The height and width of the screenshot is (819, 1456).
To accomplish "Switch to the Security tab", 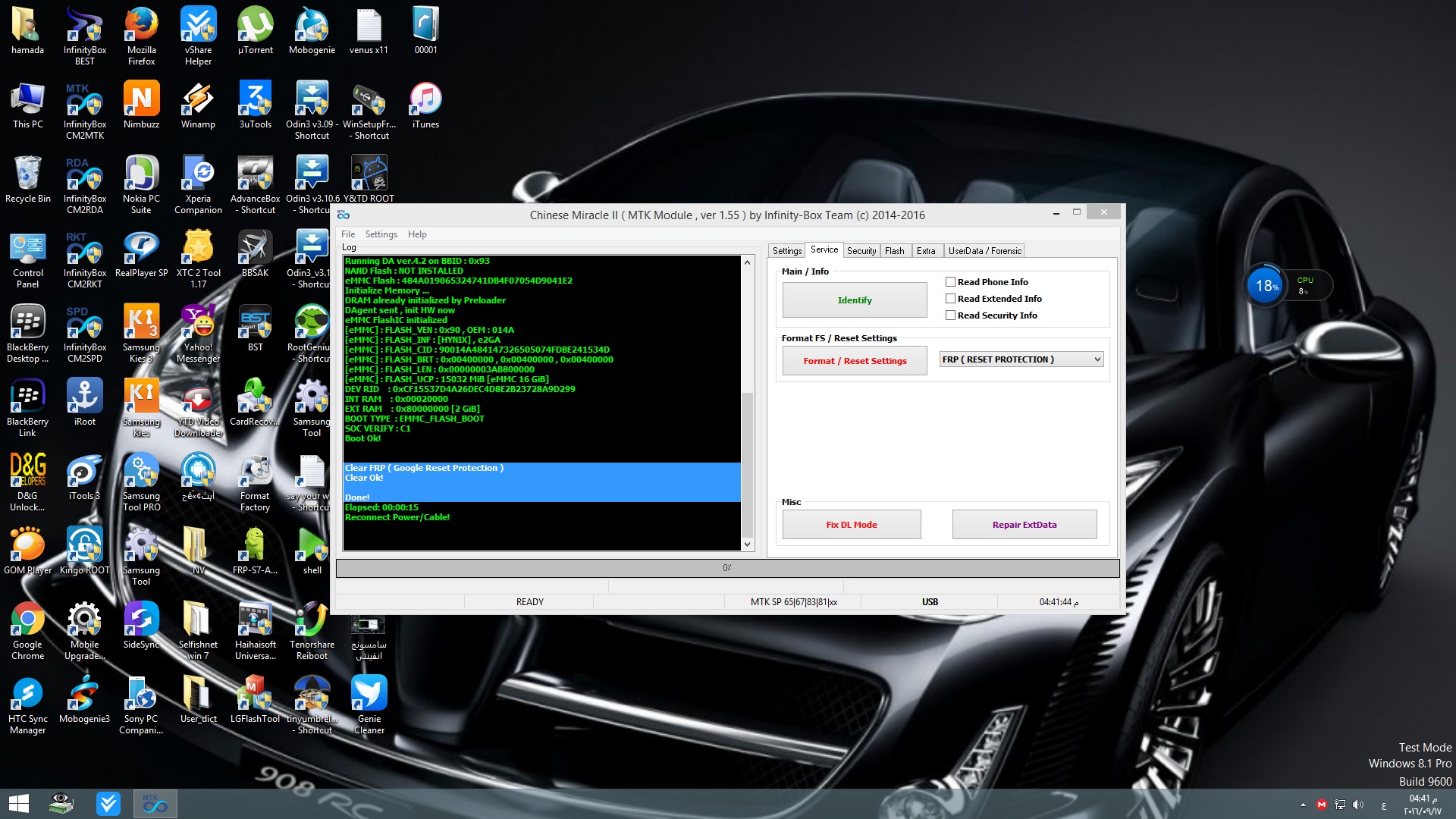I will pyautogui.click(x=861, y=251).
